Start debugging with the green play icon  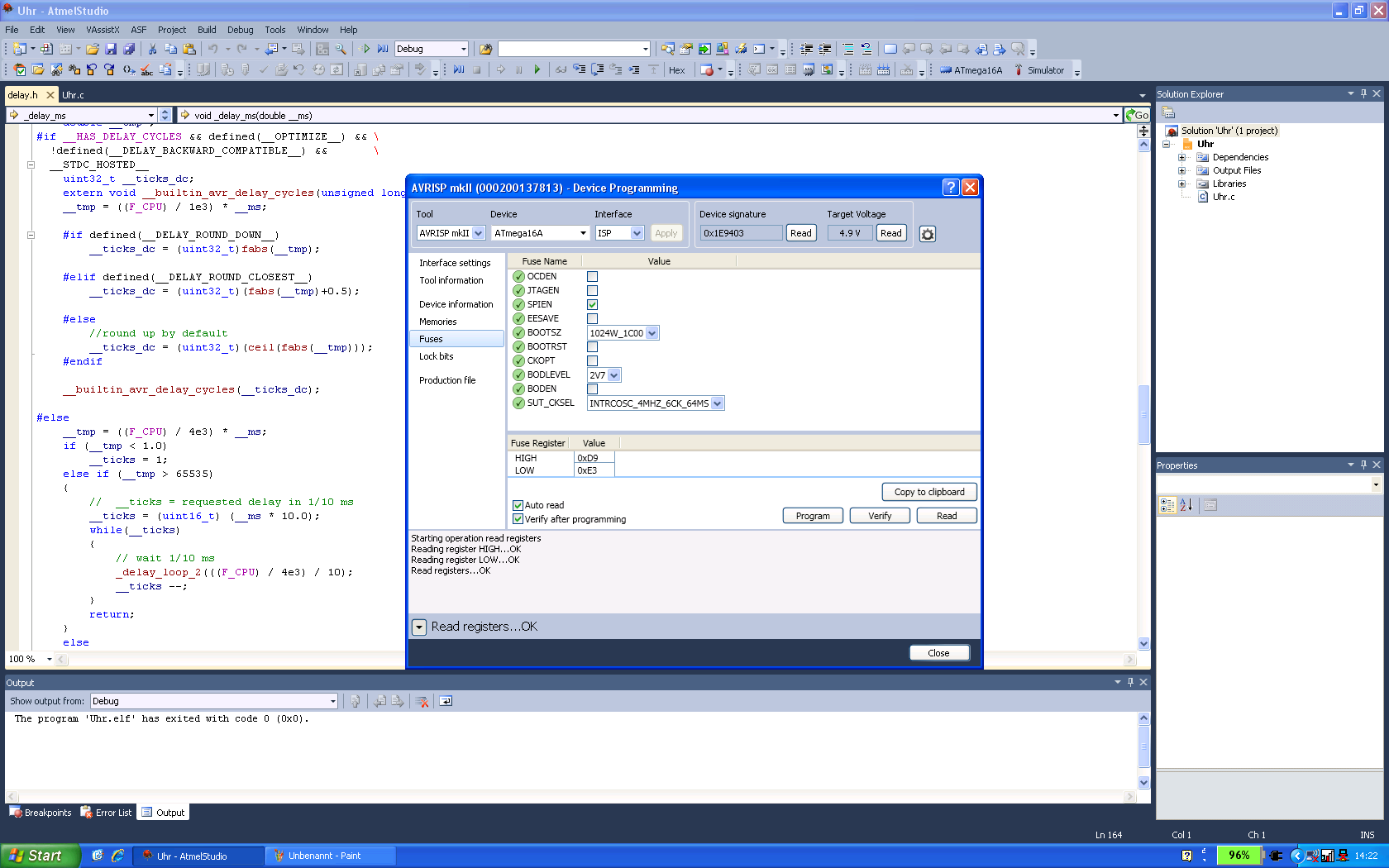(365, 49)
